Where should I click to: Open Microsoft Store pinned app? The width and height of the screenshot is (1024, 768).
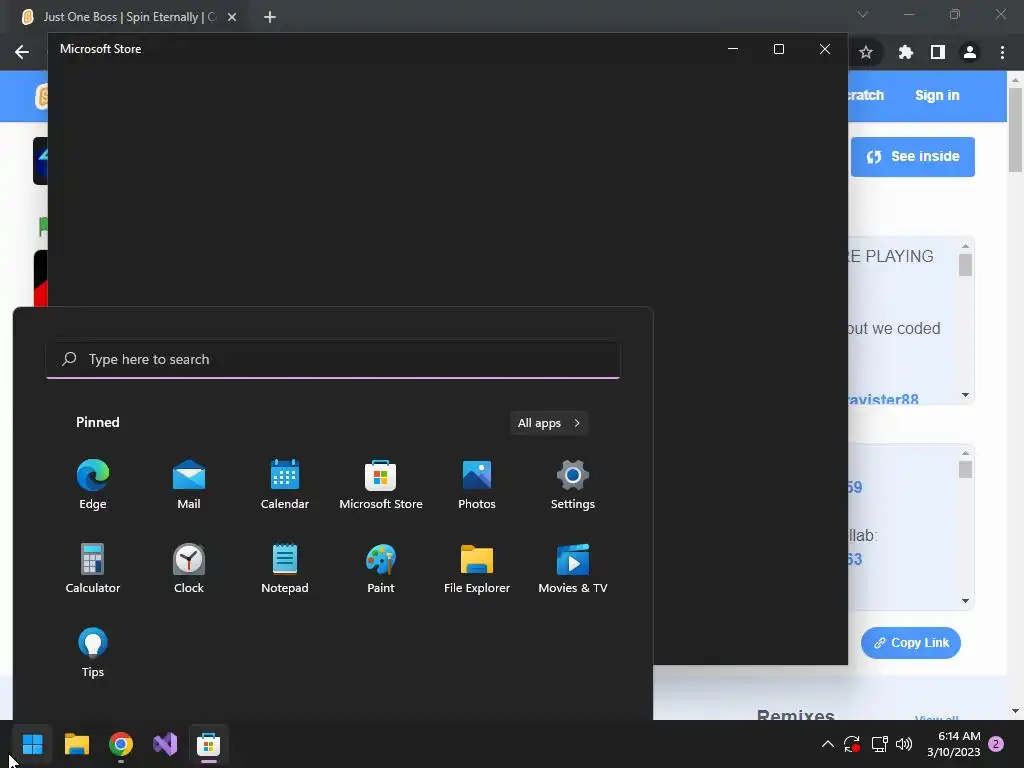tap(381, 485)
